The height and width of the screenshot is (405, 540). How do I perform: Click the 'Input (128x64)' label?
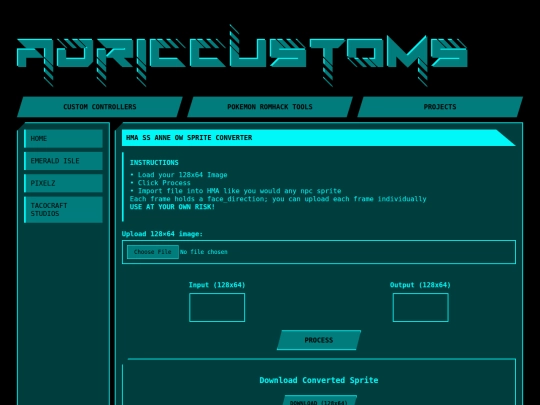(x=217, y=285)
